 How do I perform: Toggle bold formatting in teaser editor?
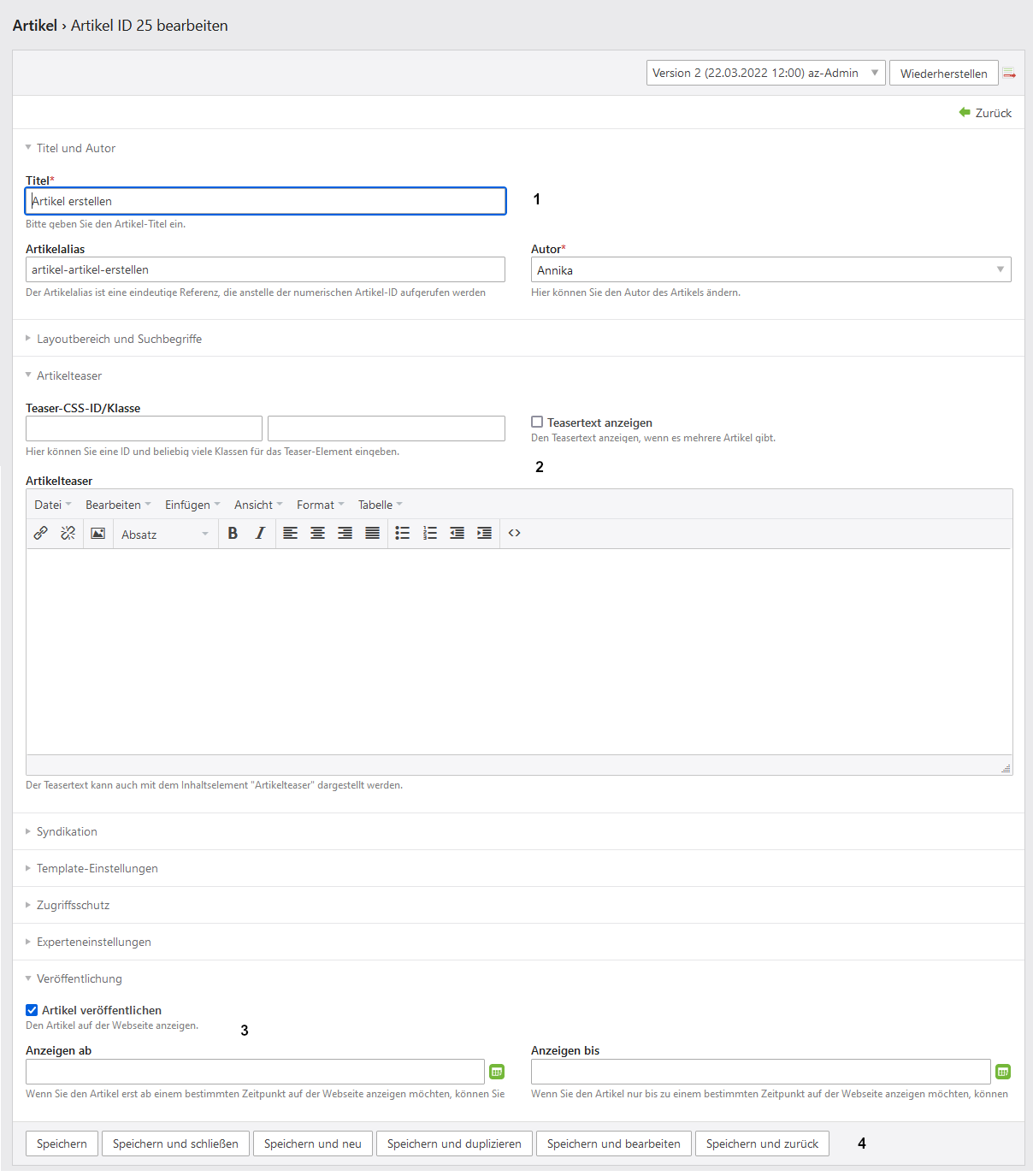coord(233,534)
